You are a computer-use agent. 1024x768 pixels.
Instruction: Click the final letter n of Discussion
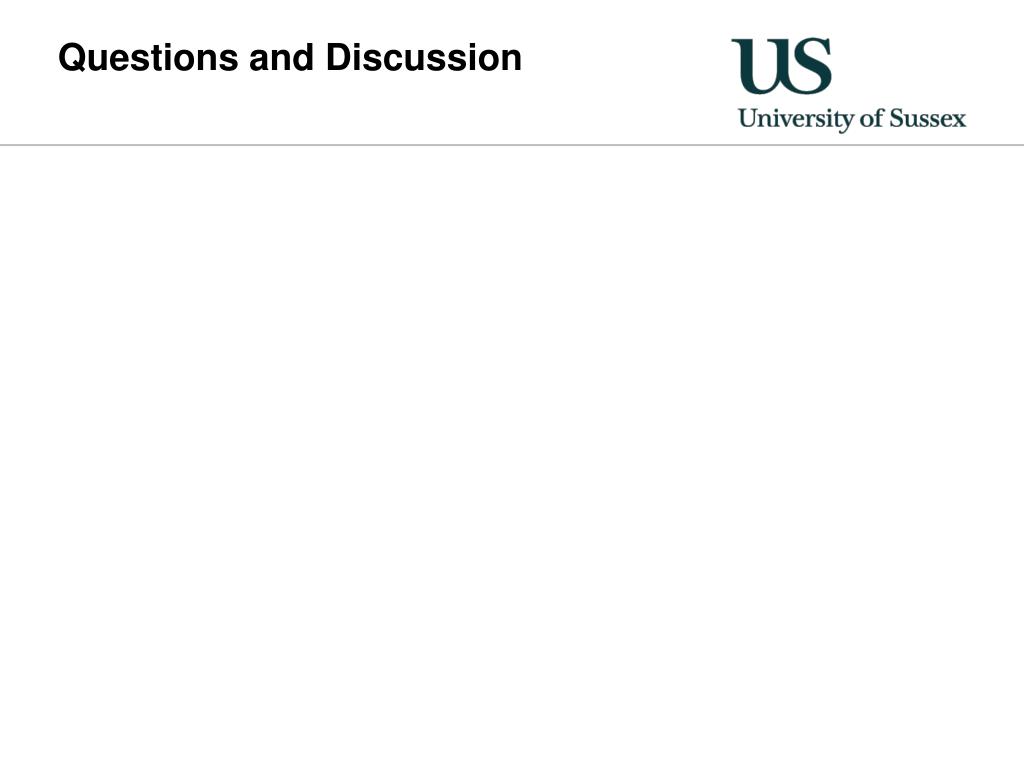click(x=511, y=61)
